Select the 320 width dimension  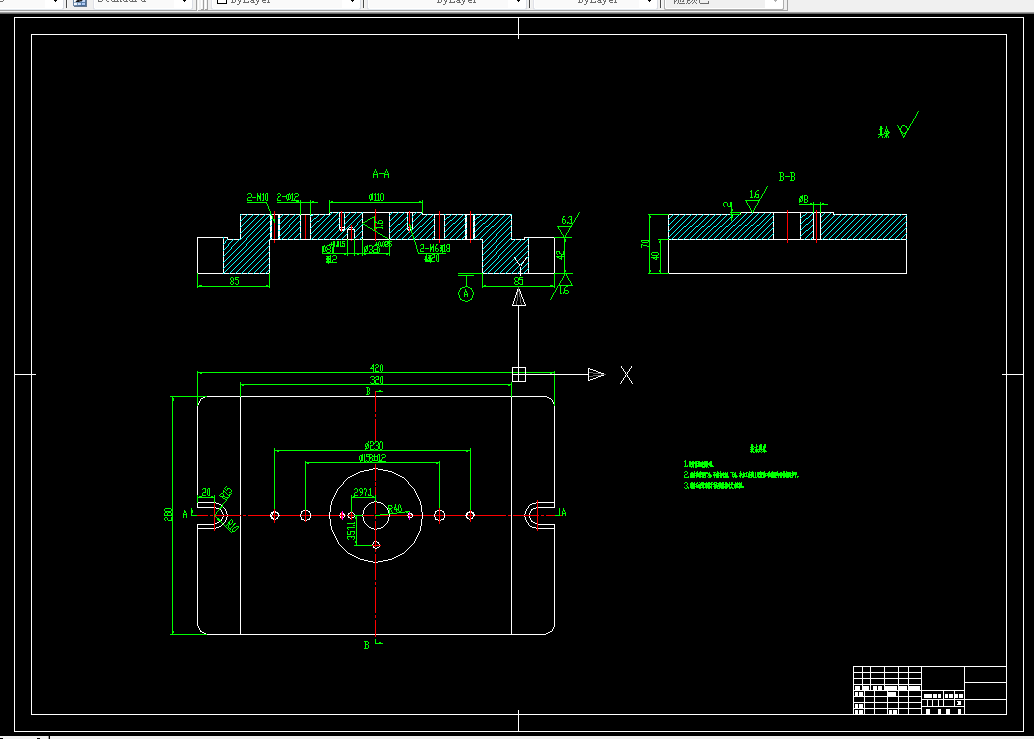377,380
